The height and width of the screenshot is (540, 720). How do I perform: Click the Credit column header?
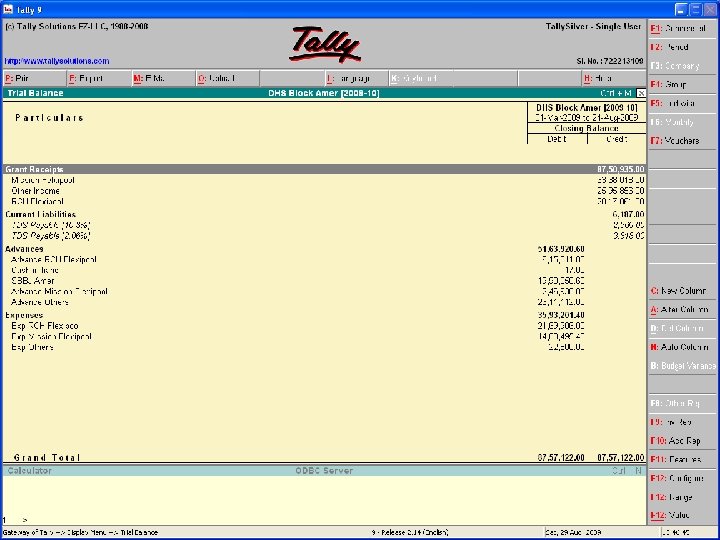click(617, 139)
